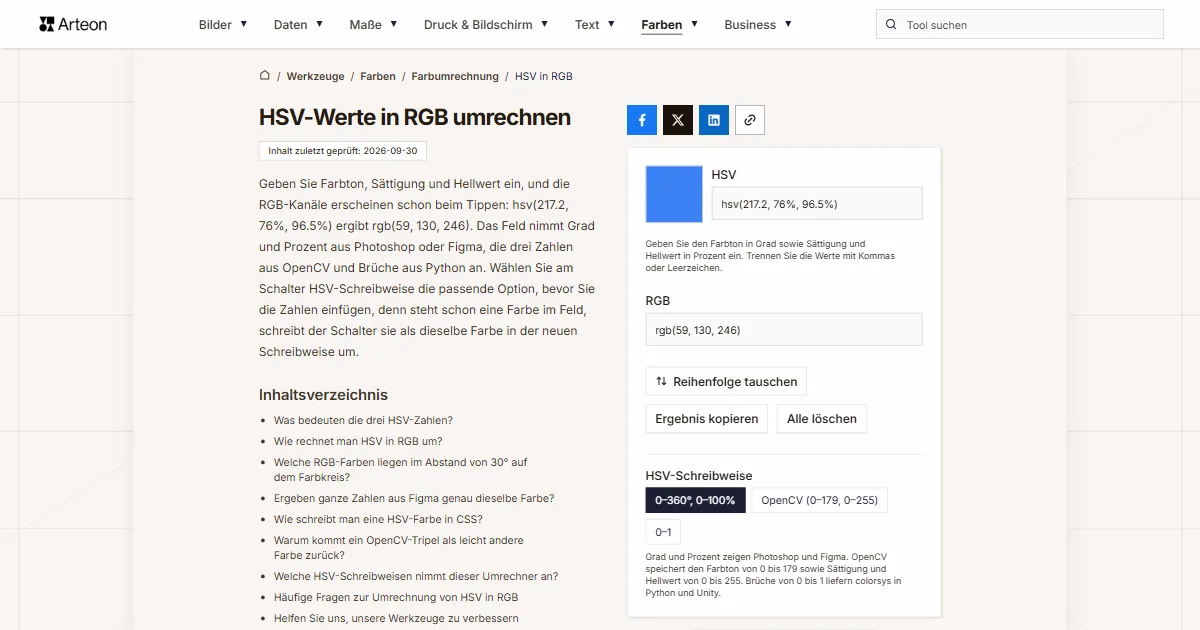The image size is (1200, 630).
Task: Click the swap arrows icon in Reihenfolge tauschen
Action: pos(661,381)
